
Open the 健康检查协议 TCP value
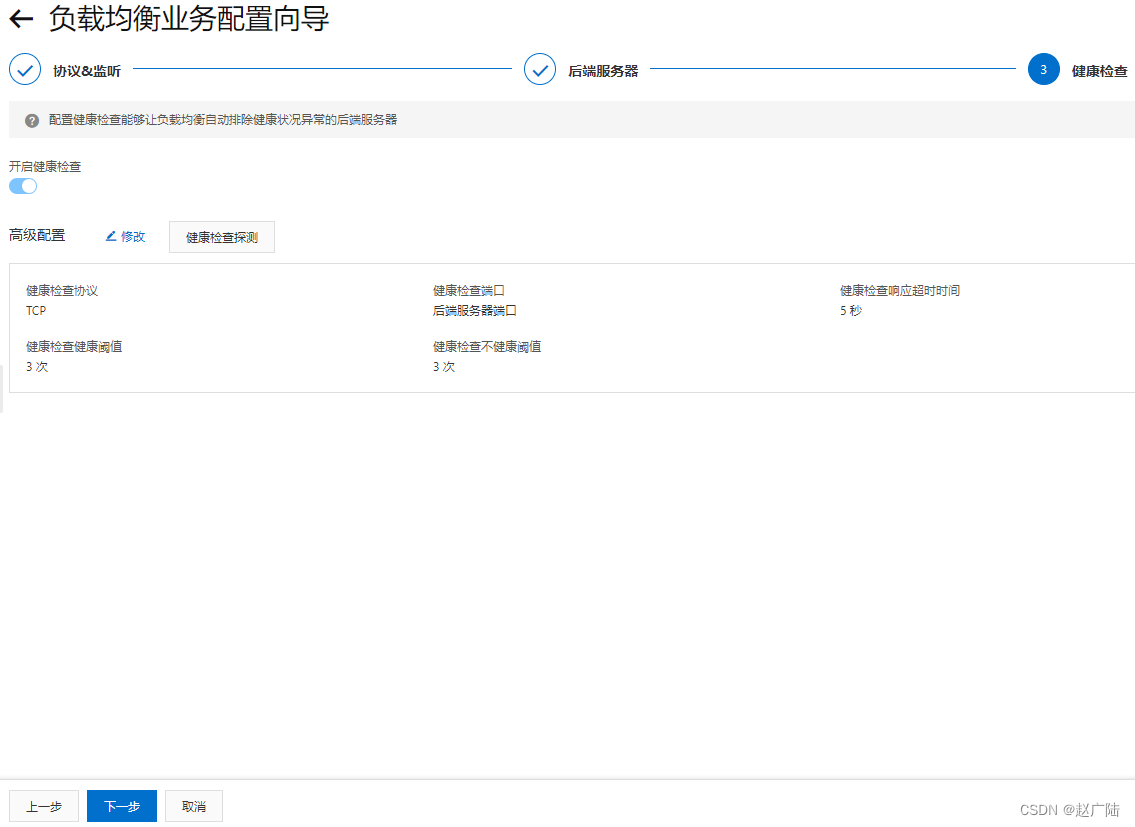[x=36, y=310]
